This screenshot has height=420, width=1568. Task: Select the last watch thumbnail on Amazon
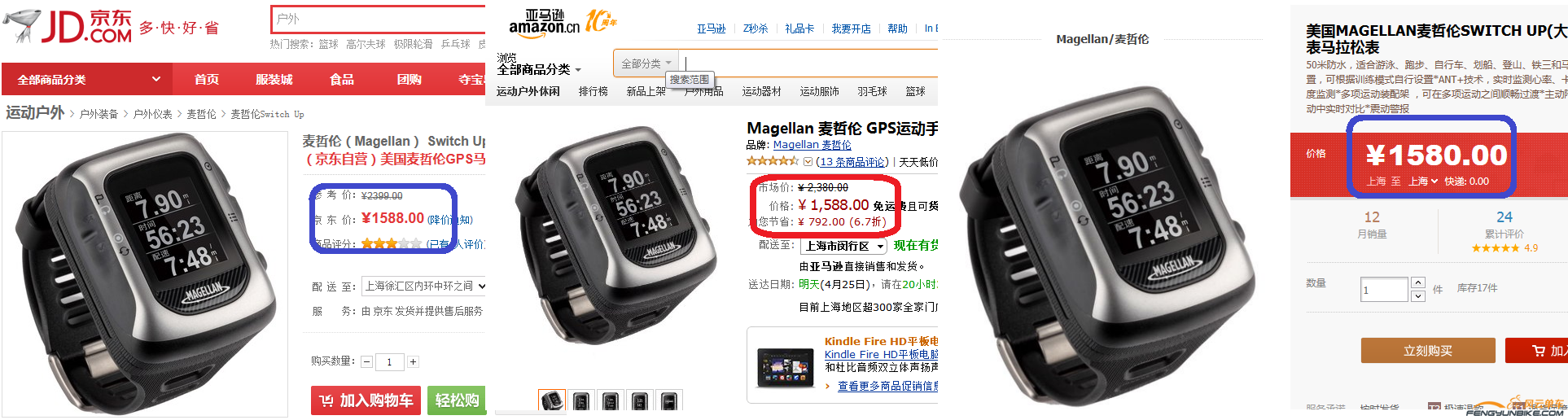[x=668, y=400]
